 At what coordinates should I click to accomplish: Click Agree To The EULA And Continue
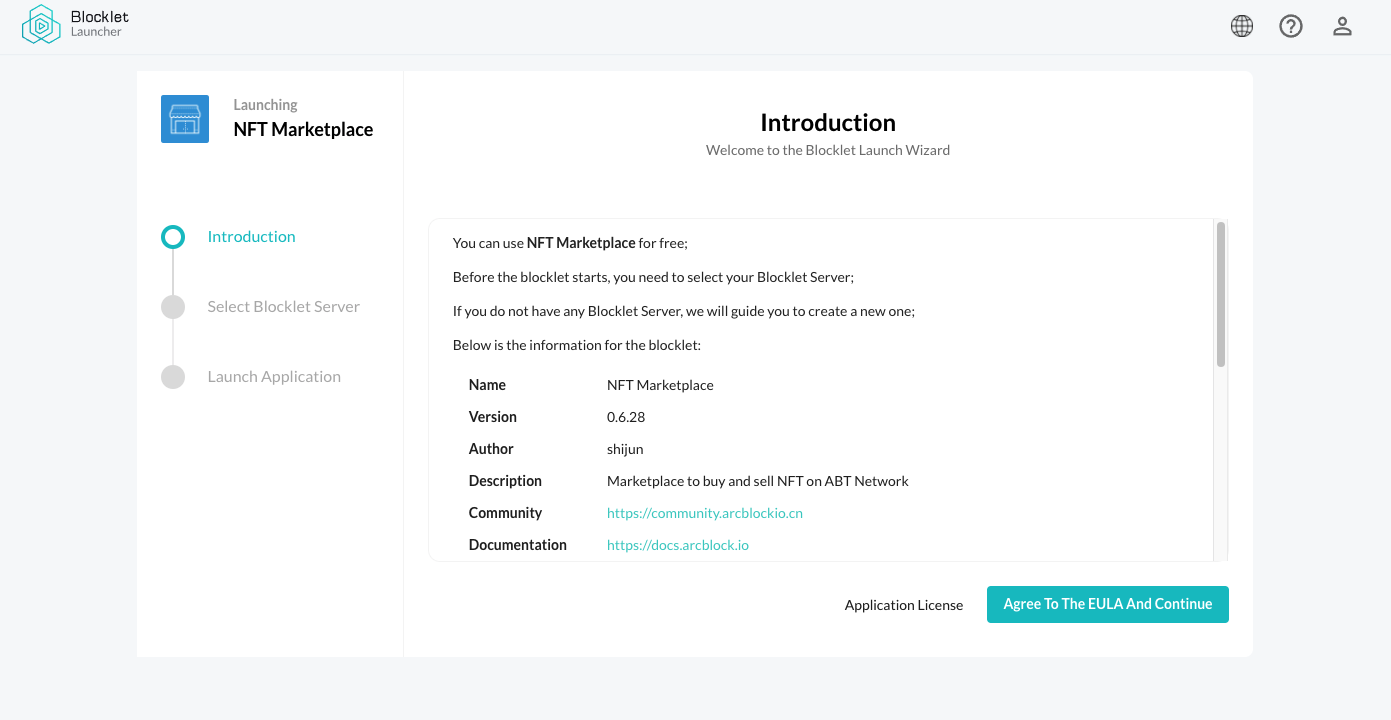1107,604
